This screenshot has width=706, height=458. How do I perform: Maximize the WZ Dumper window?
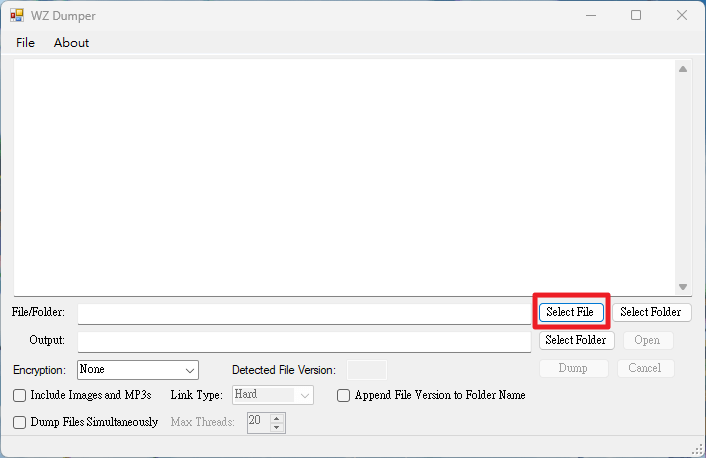pos(636,15)
